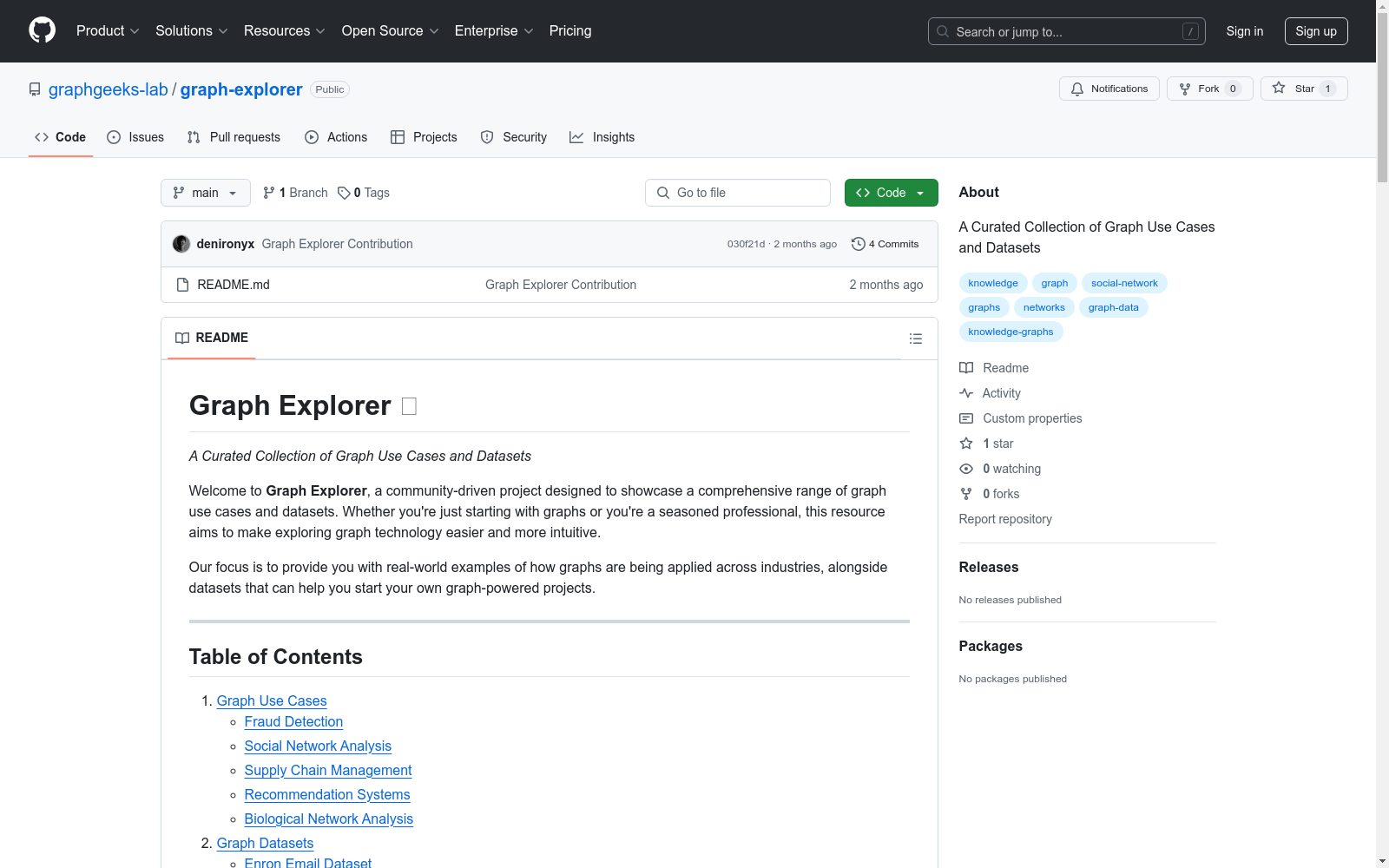Image resolution: width=1389 pixels, height=868 pixels.
Task: Click the eye icon next to watching
Action: pyautogui.click(x=966, y=469)
